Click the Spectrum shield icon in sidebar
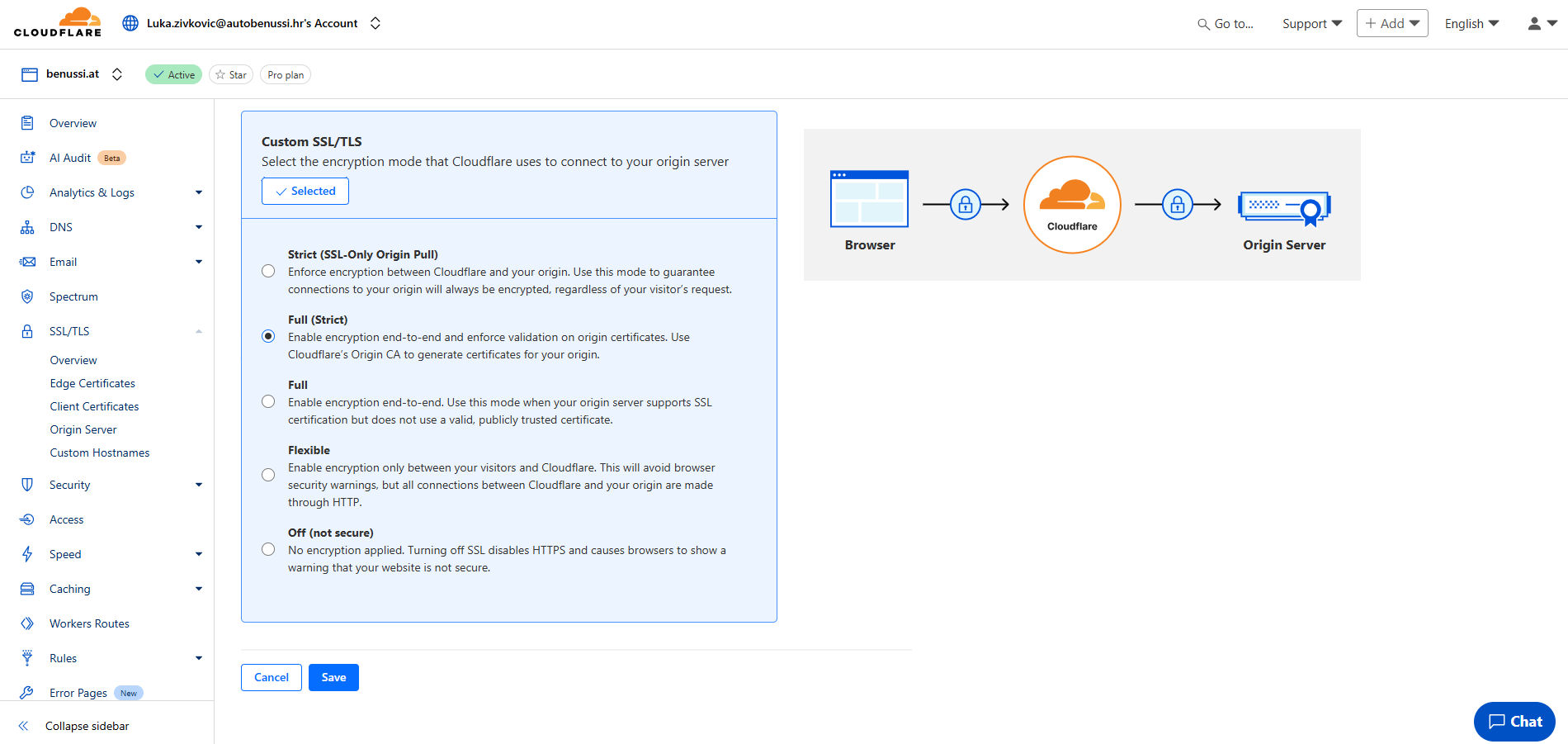 pos(27,296)
